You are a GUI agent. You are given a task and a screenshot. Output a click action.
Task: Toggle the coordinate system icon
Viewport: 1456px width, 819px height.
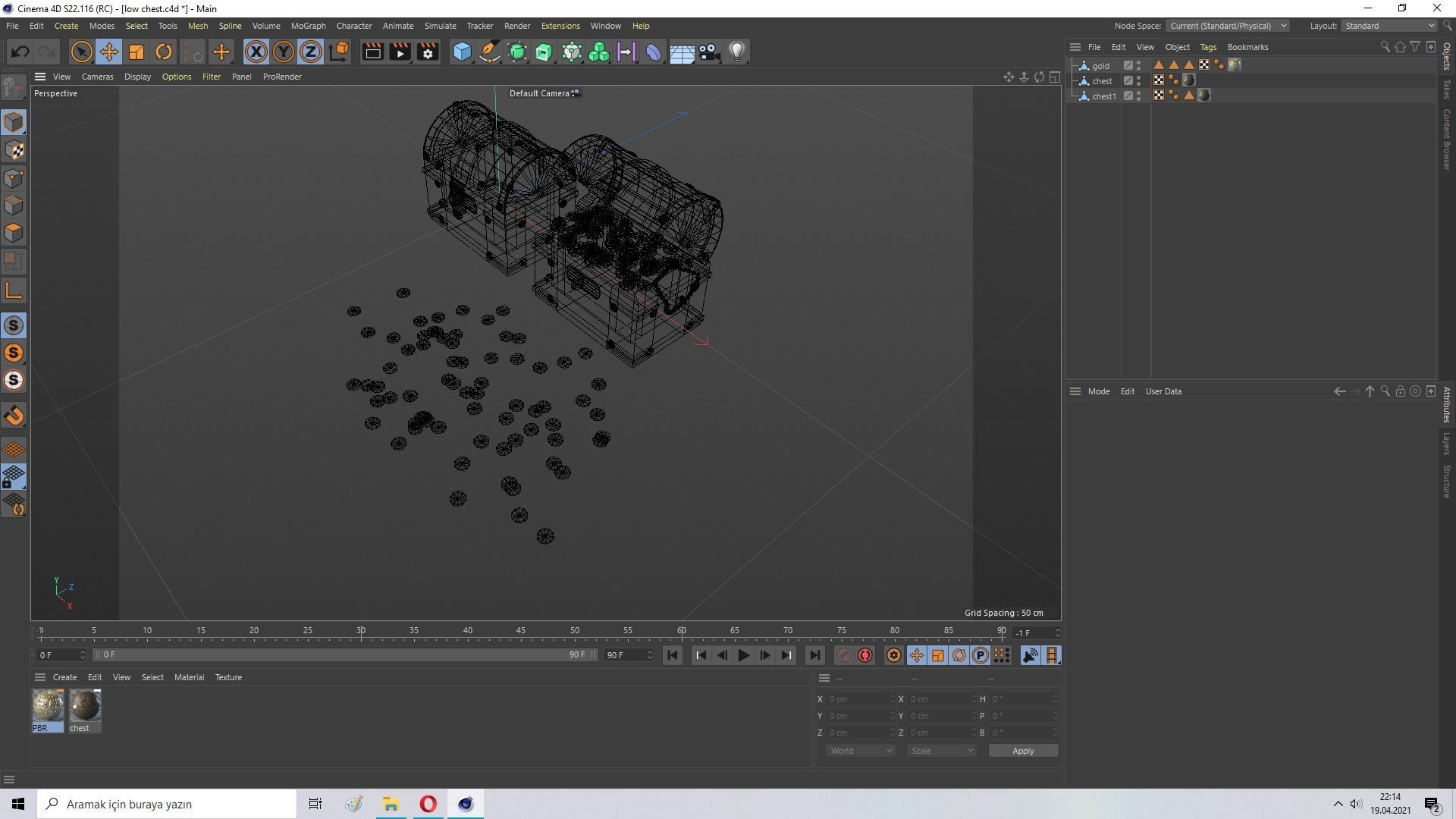(339, 52)
